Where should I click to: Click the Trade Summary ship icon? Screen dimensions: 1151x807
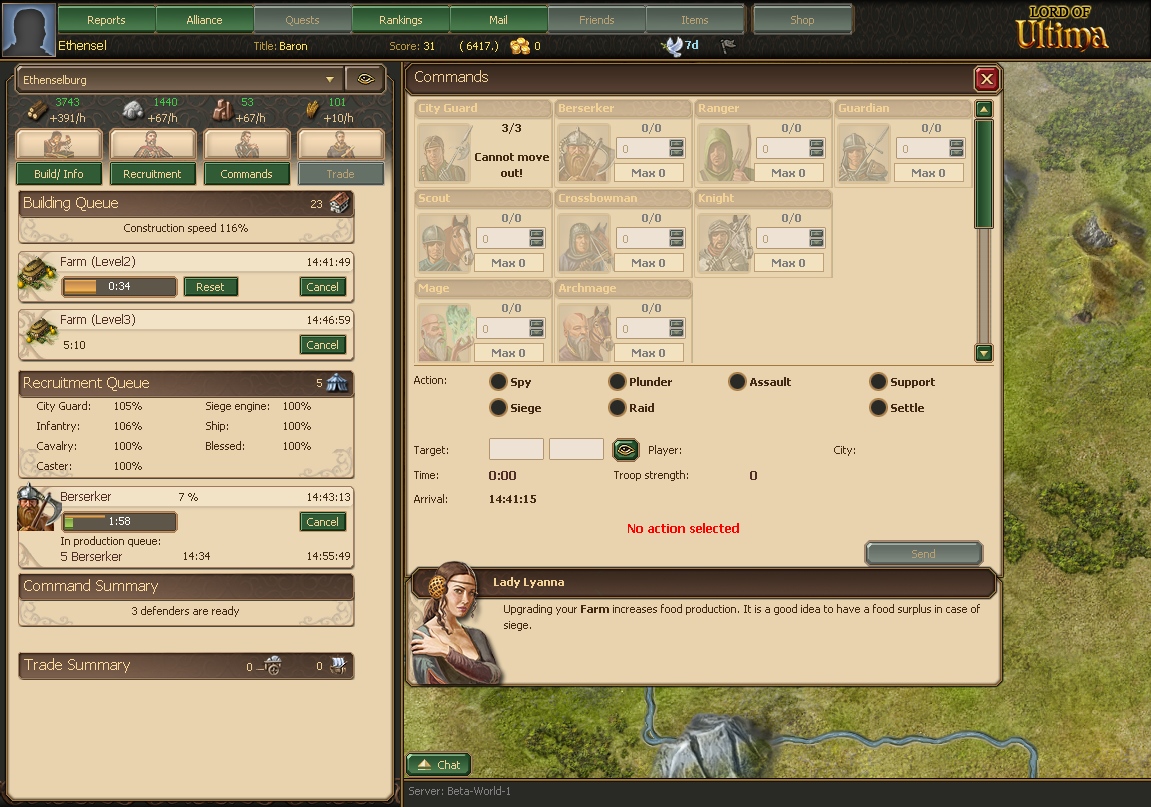338,665
